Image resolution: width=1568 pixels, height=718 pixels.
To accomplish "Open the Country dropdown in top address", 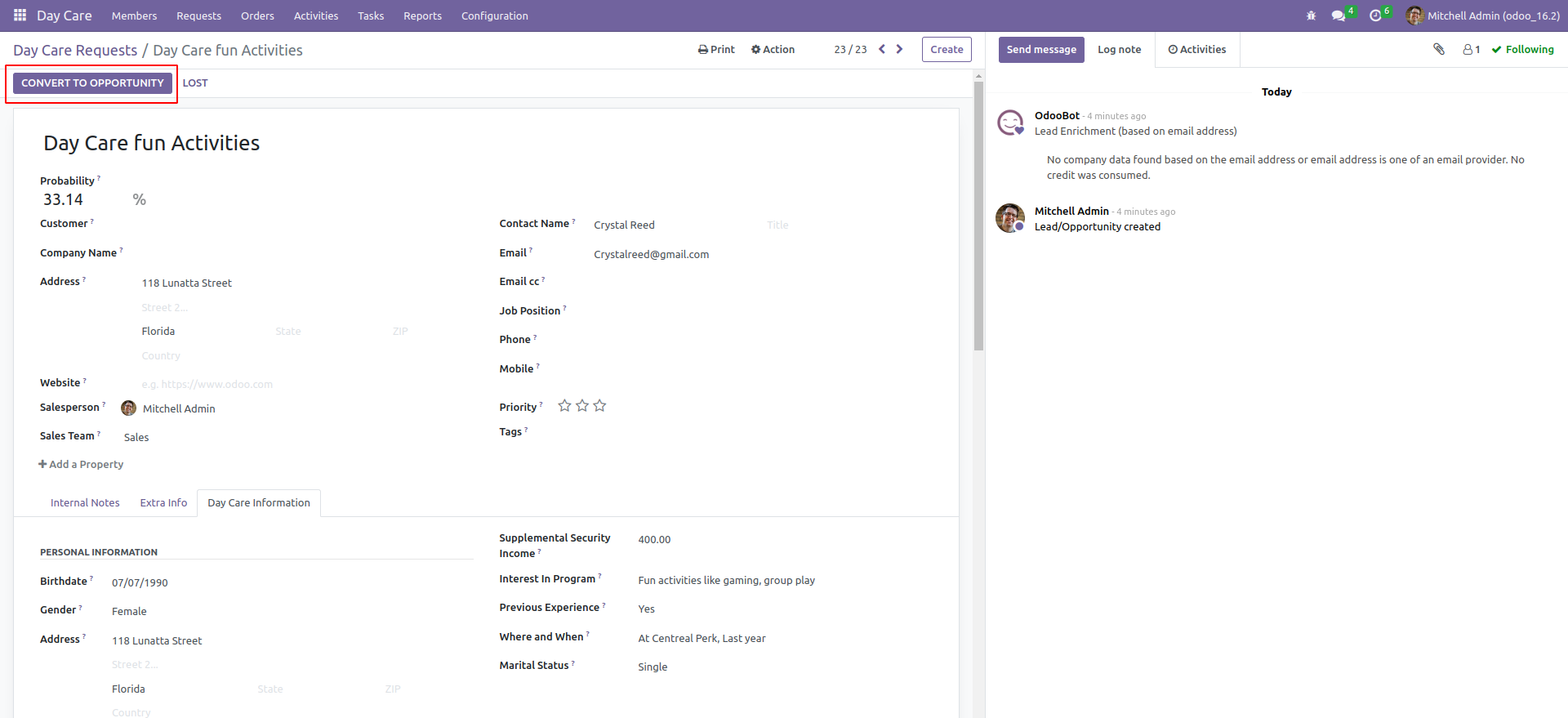I will point(306,355).
